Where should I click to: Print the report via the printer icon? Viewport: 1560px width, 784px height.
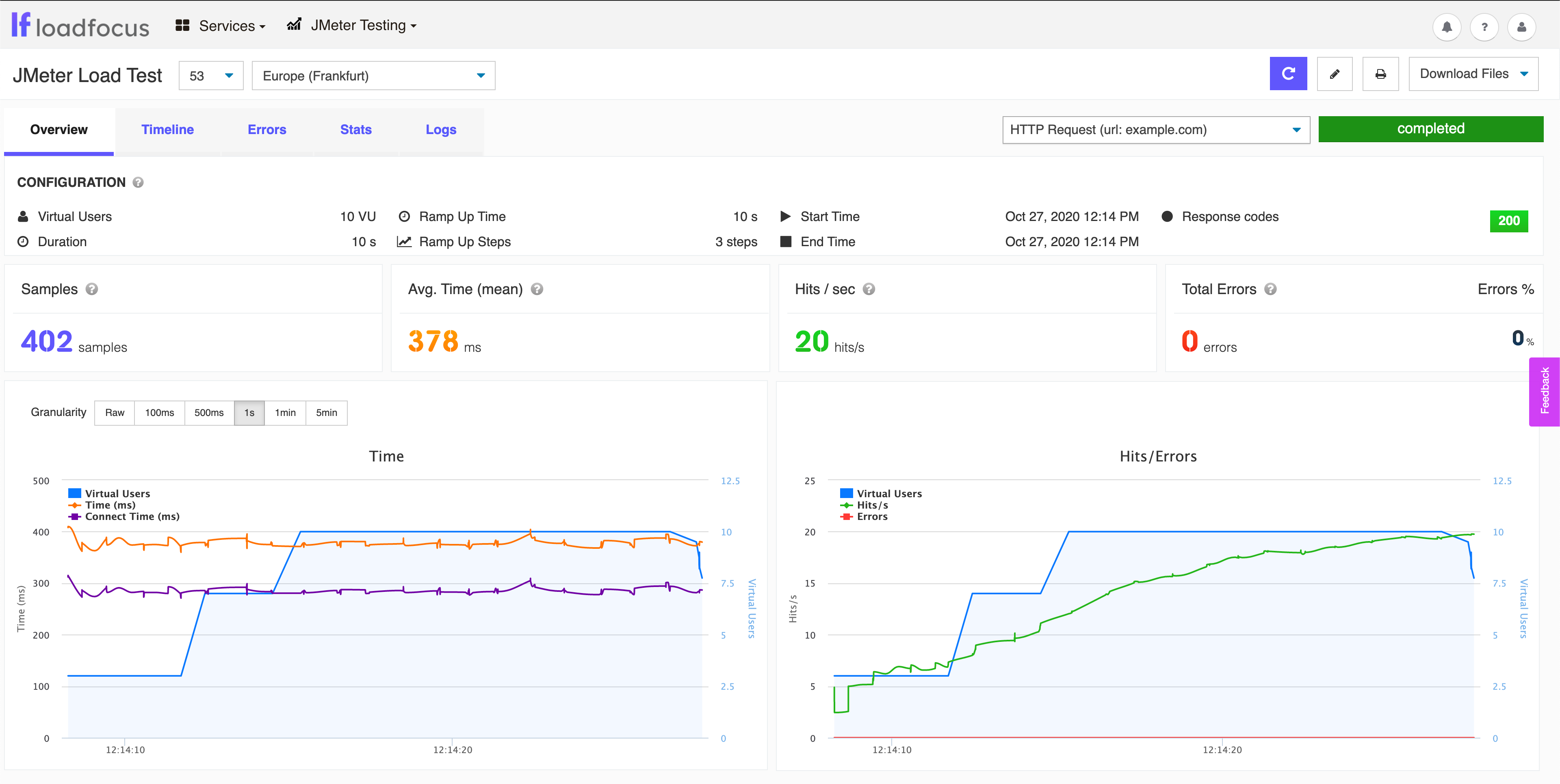(1381, 73)
